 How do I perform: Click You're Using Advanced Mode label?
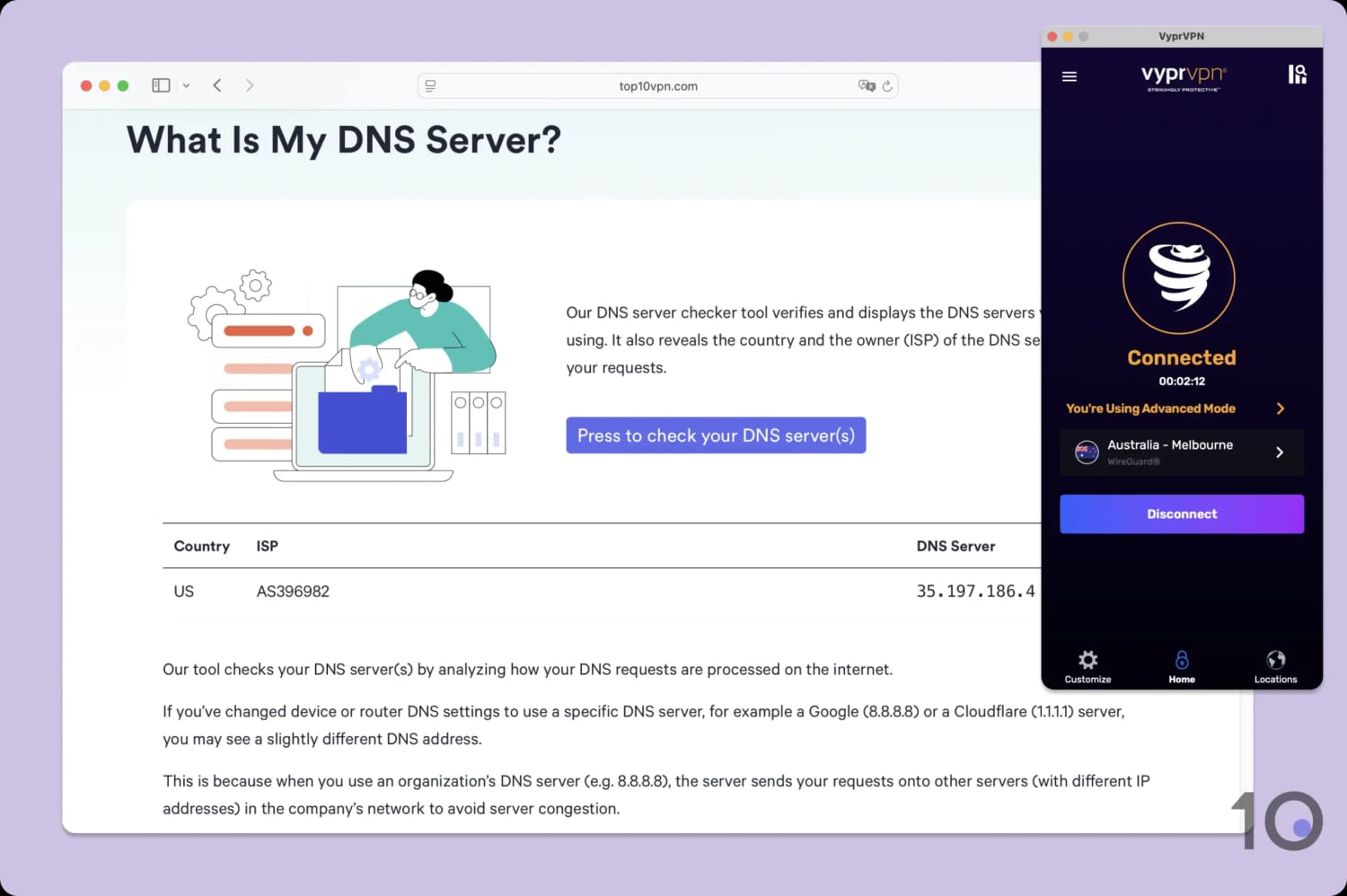(x=1150, y=408)
